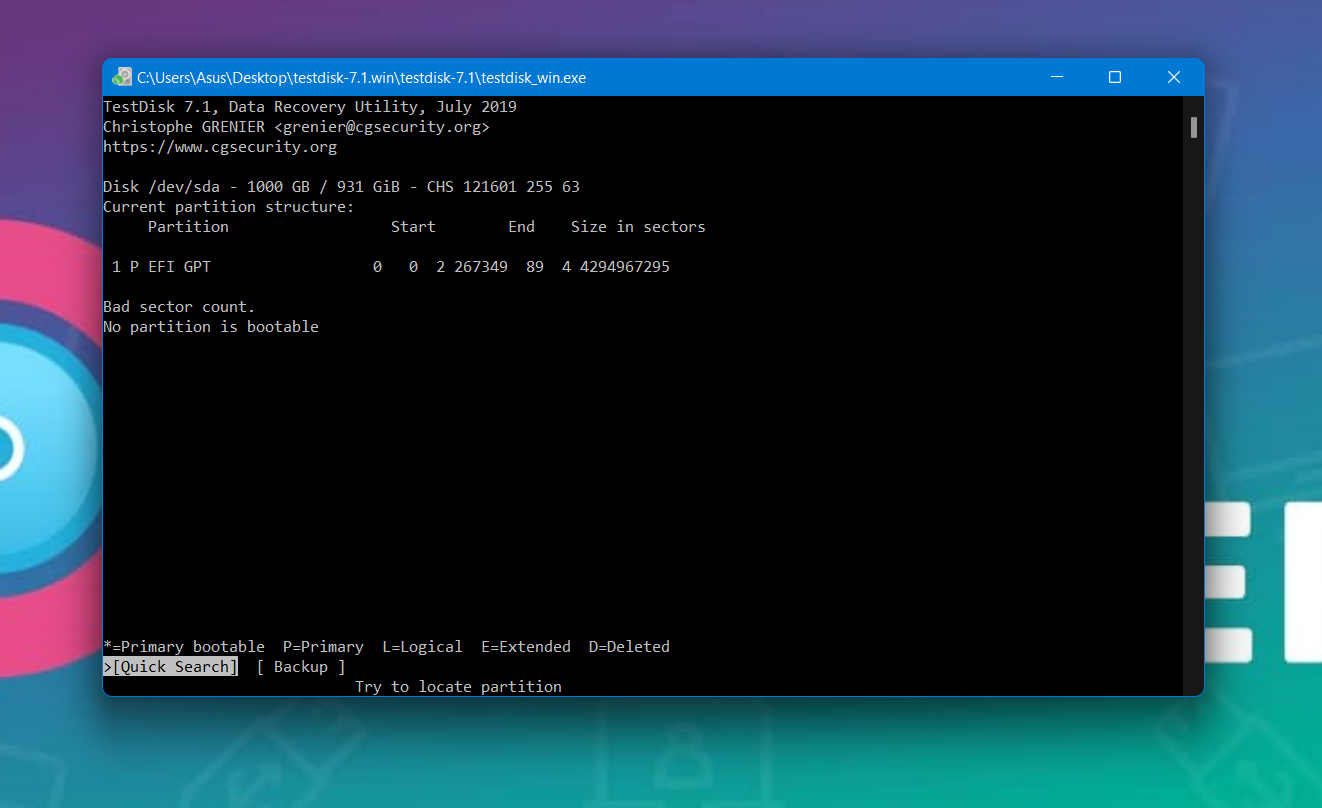Screen dimensions: 1322x808
Task: Click 'TestDisk 7.1, Data Recovery Utility' line
Action: (x=310, y=107)
